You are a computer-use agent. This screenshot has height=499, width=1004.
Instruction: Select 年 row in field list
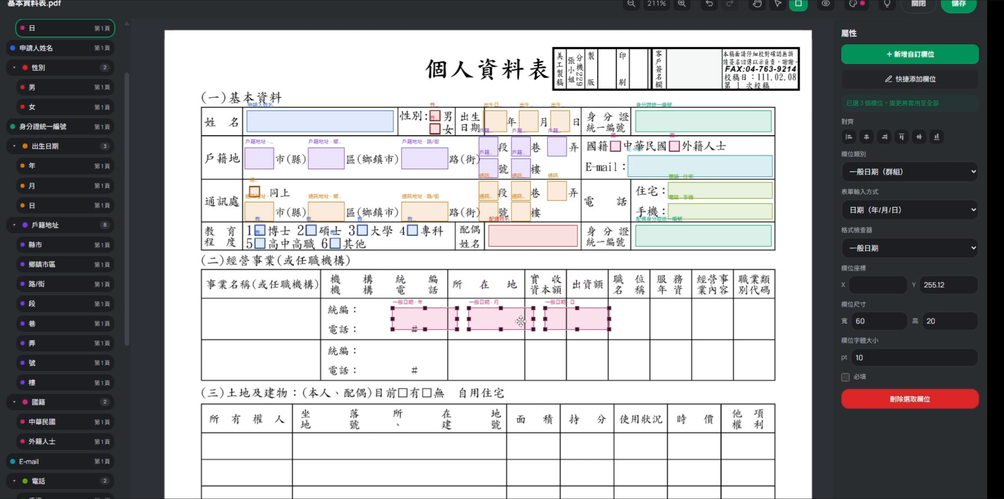[65, 166]
